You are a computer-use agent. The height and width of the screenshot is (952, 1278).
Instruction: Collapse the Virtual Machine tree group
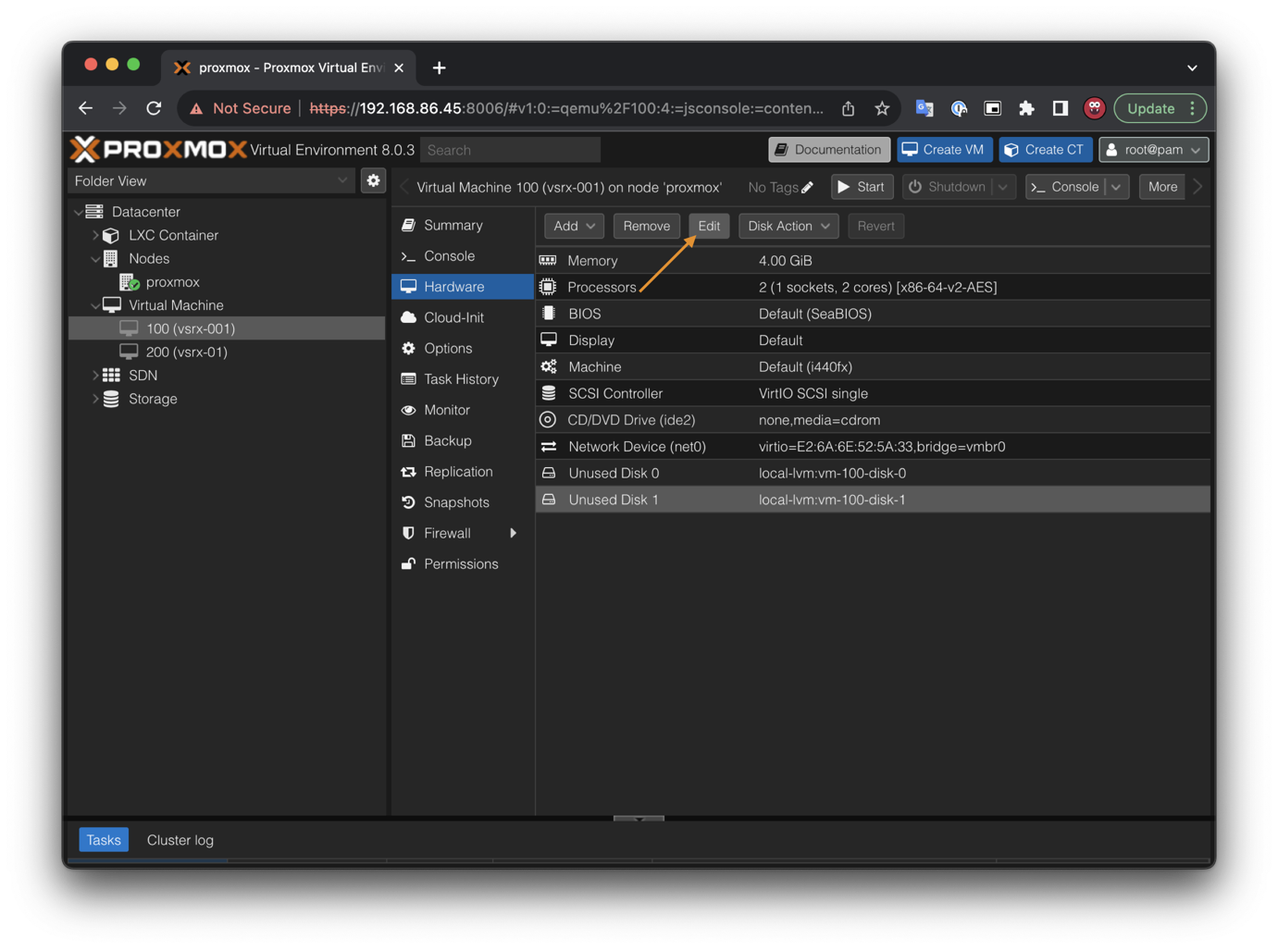(95, 305)
